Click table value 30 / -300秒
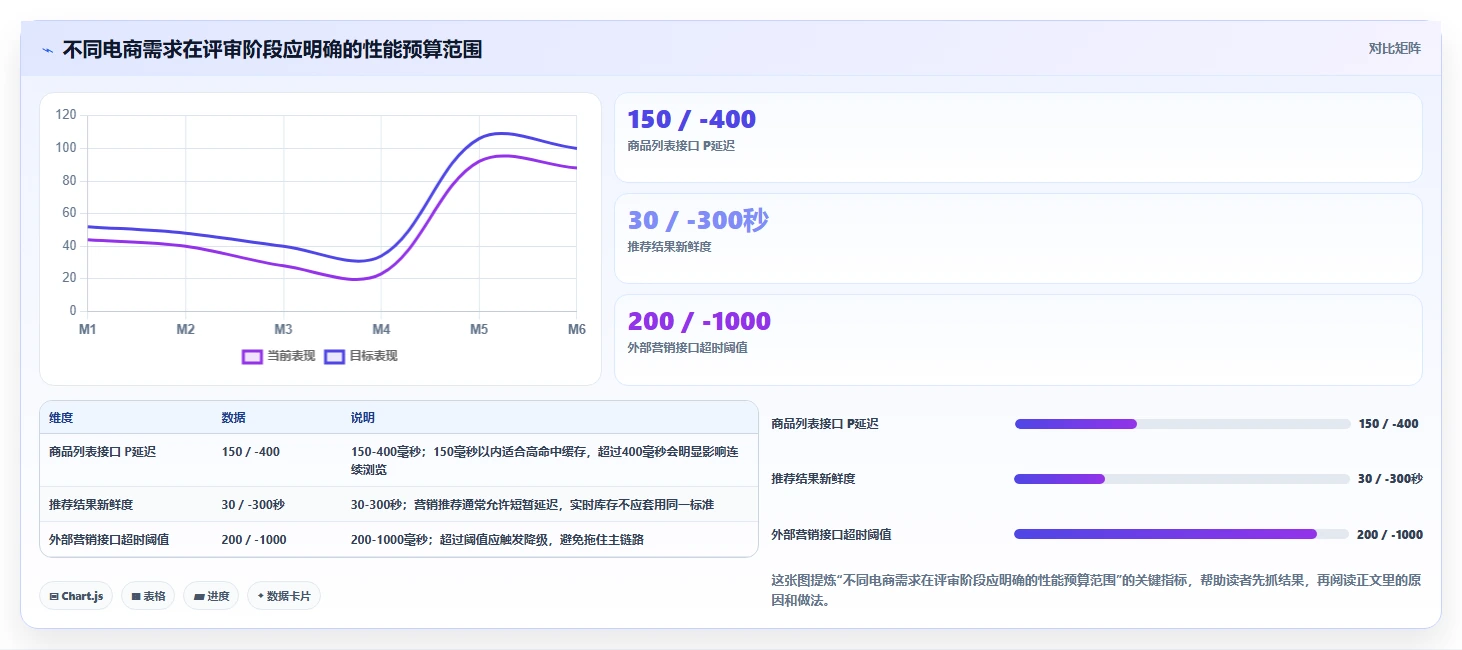The image size is (1462, 650). coord(253,505)
